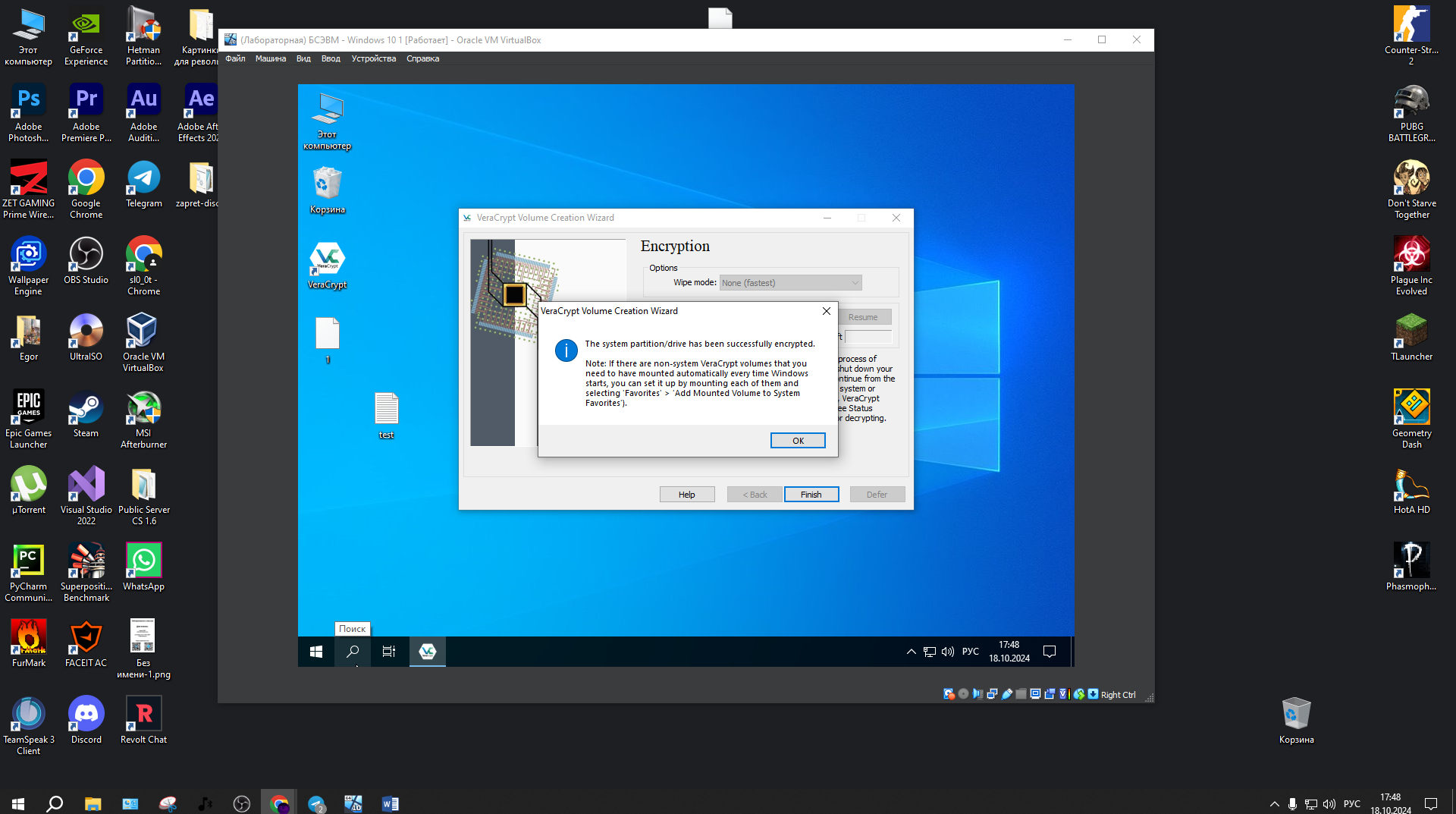Click guest language indicator РУС
The image size is (1456, 814).
971,652
